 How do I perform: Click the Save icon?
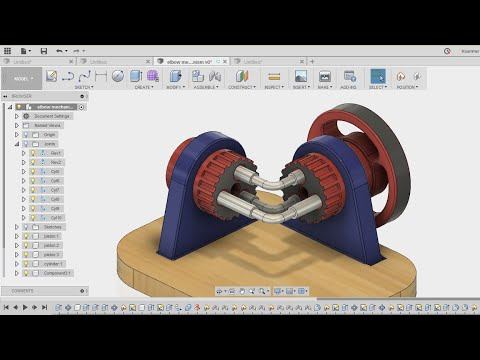pyautogui.click(x=44, y=51)
